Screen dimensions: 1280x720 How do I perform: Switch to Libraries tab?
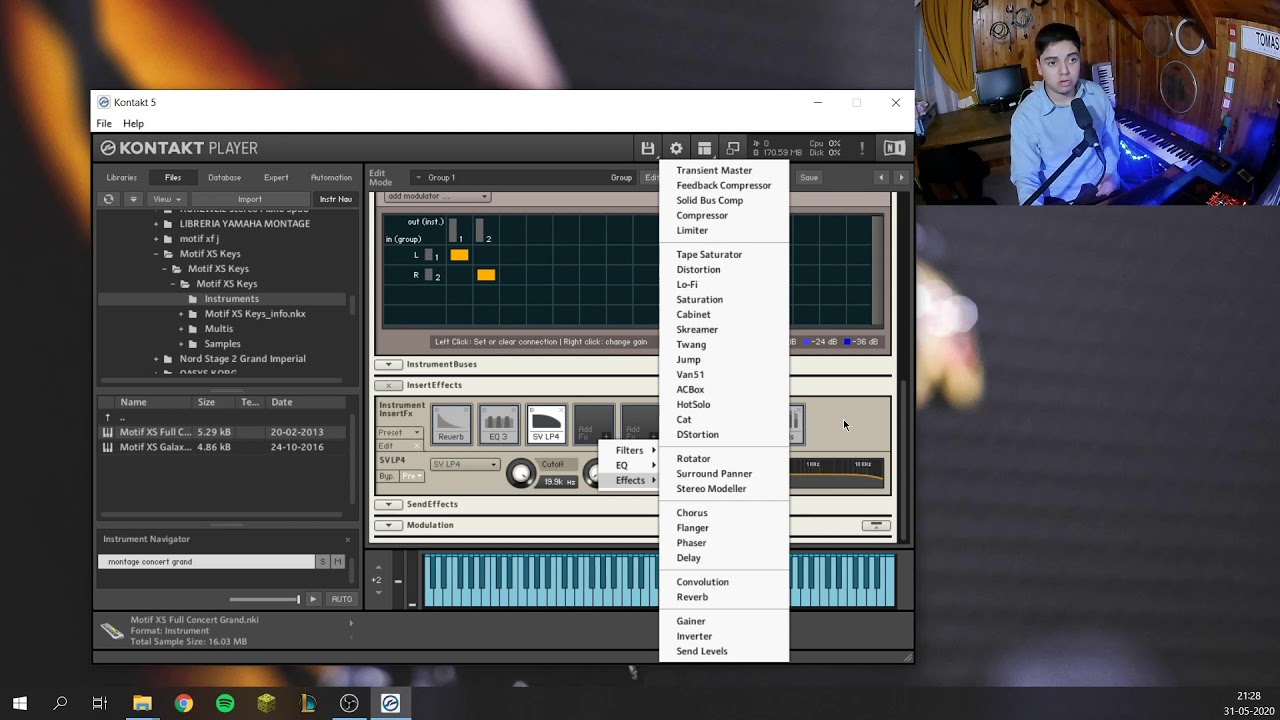click(x=122, y=178)
